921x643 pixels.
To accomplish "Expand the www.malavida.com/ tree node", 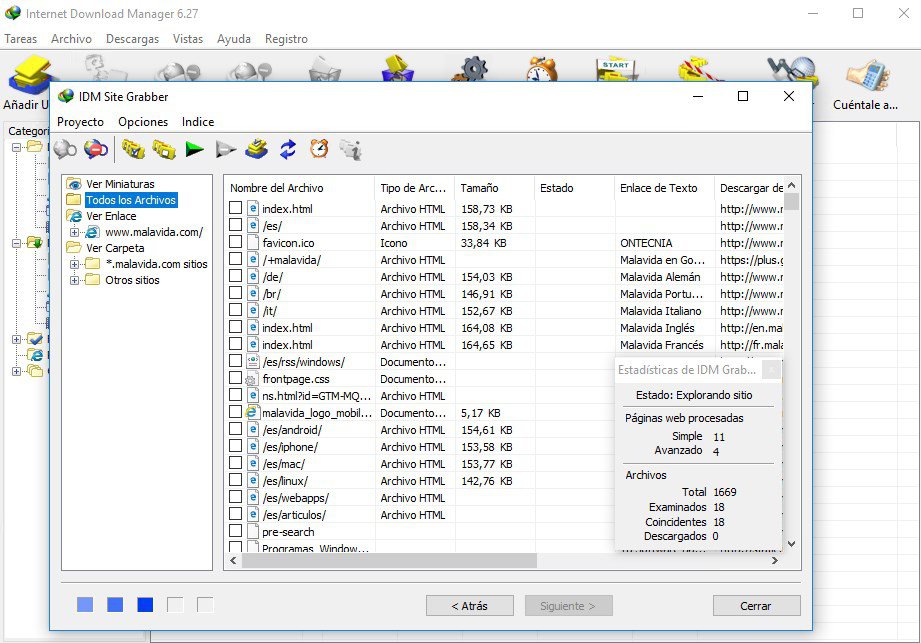I will click(x=75, y=232).
